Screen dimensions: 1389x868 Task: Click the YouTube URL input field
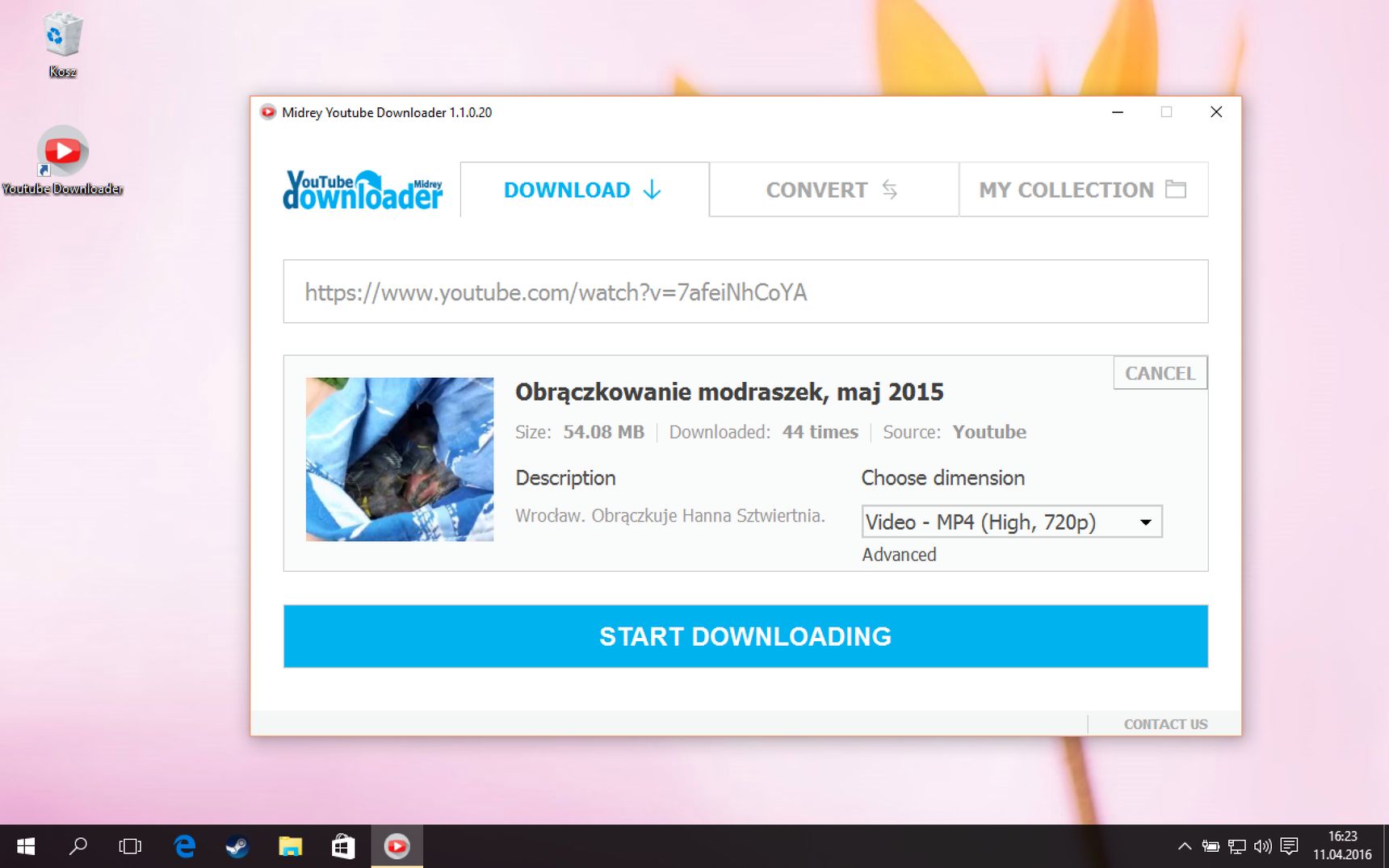pyautogui.click(x=745, y=291)
